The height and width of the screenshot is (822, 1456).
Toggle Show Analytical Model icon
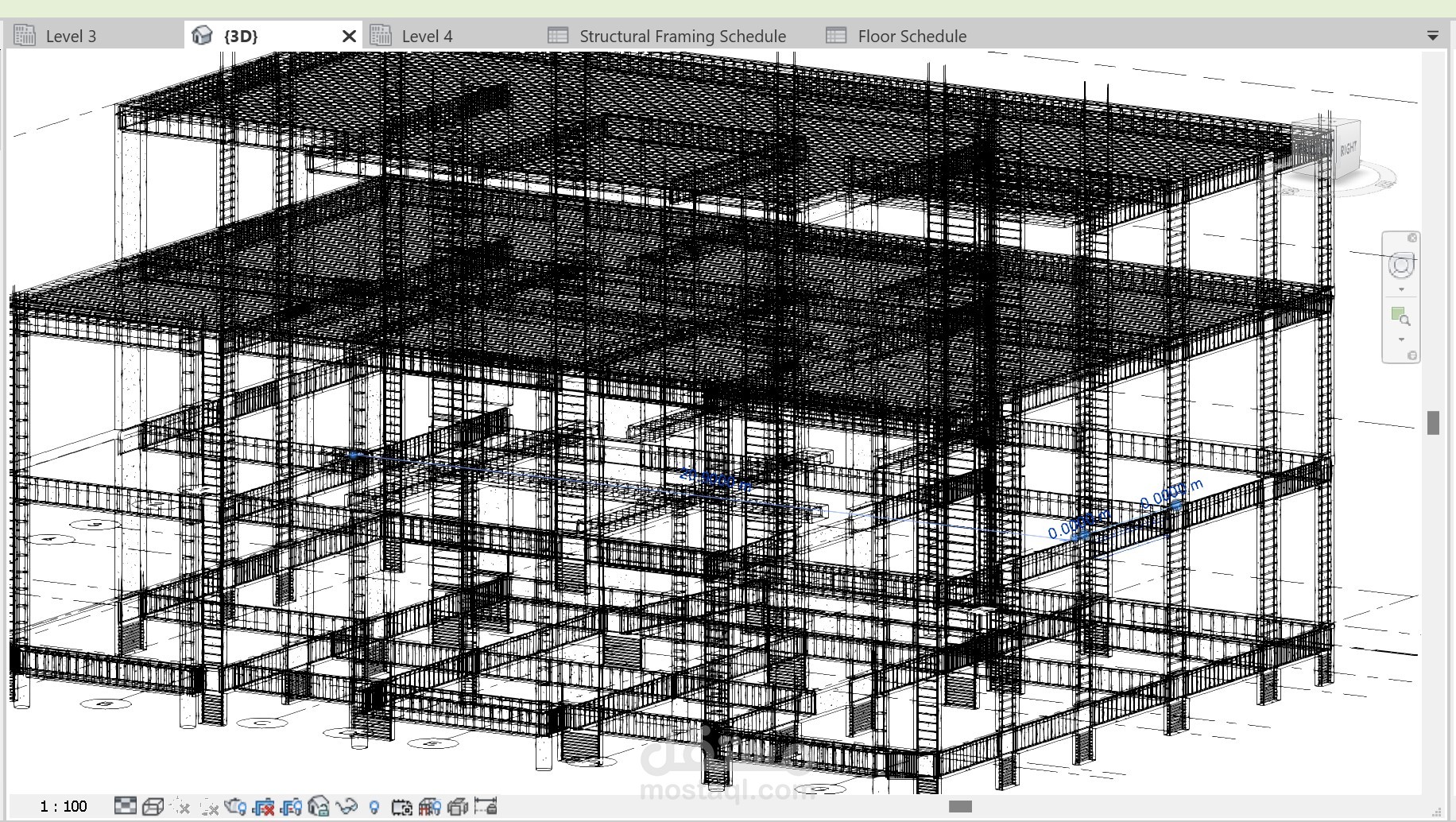pos(429,806)
